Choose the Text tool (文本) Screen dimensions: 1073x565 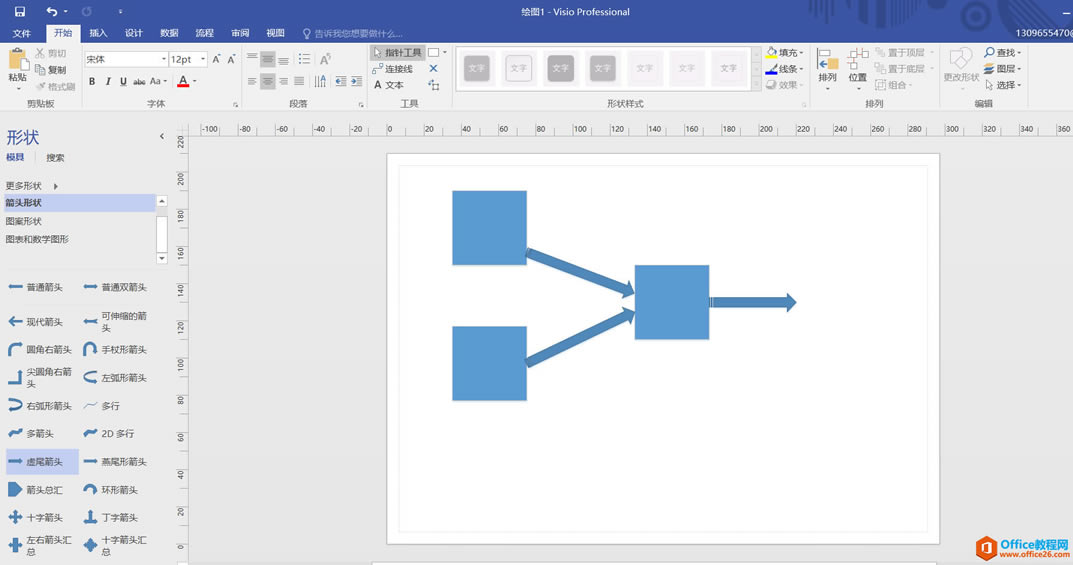tap(390, 85)
